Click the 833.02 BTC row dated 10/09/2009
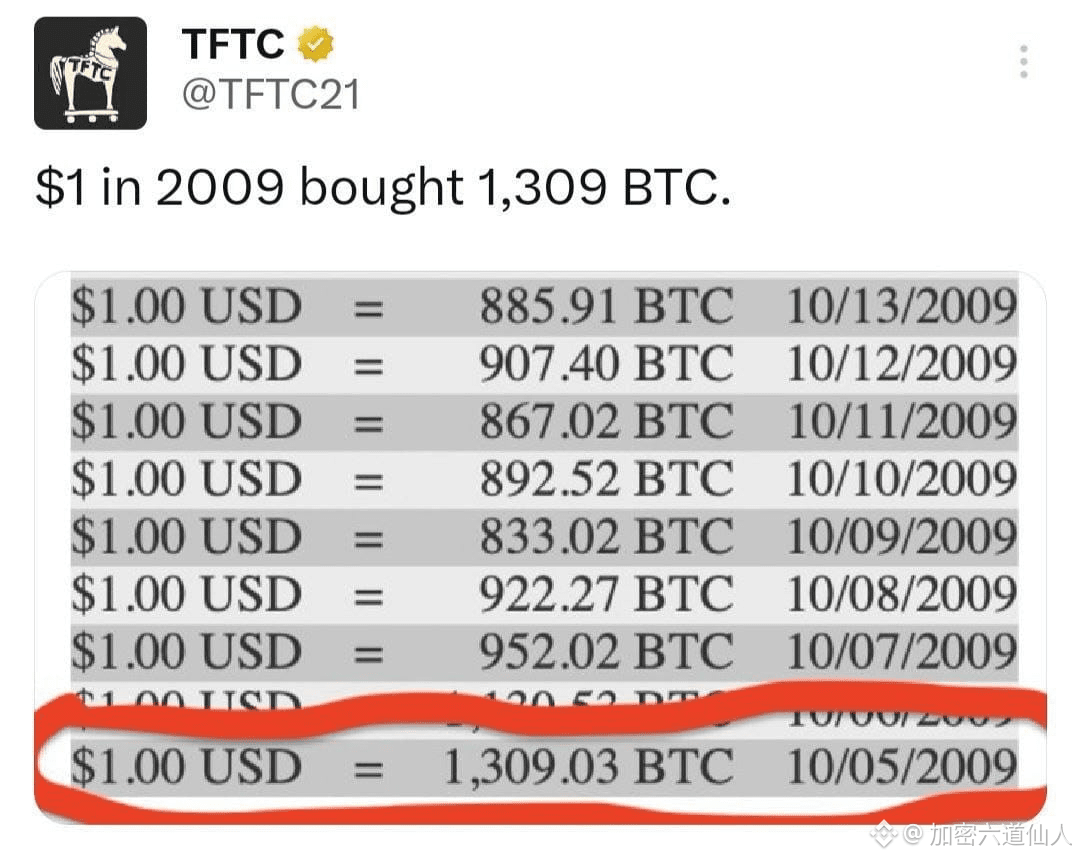This screenshot has height=860, width=1080. (x=540, y=535)
